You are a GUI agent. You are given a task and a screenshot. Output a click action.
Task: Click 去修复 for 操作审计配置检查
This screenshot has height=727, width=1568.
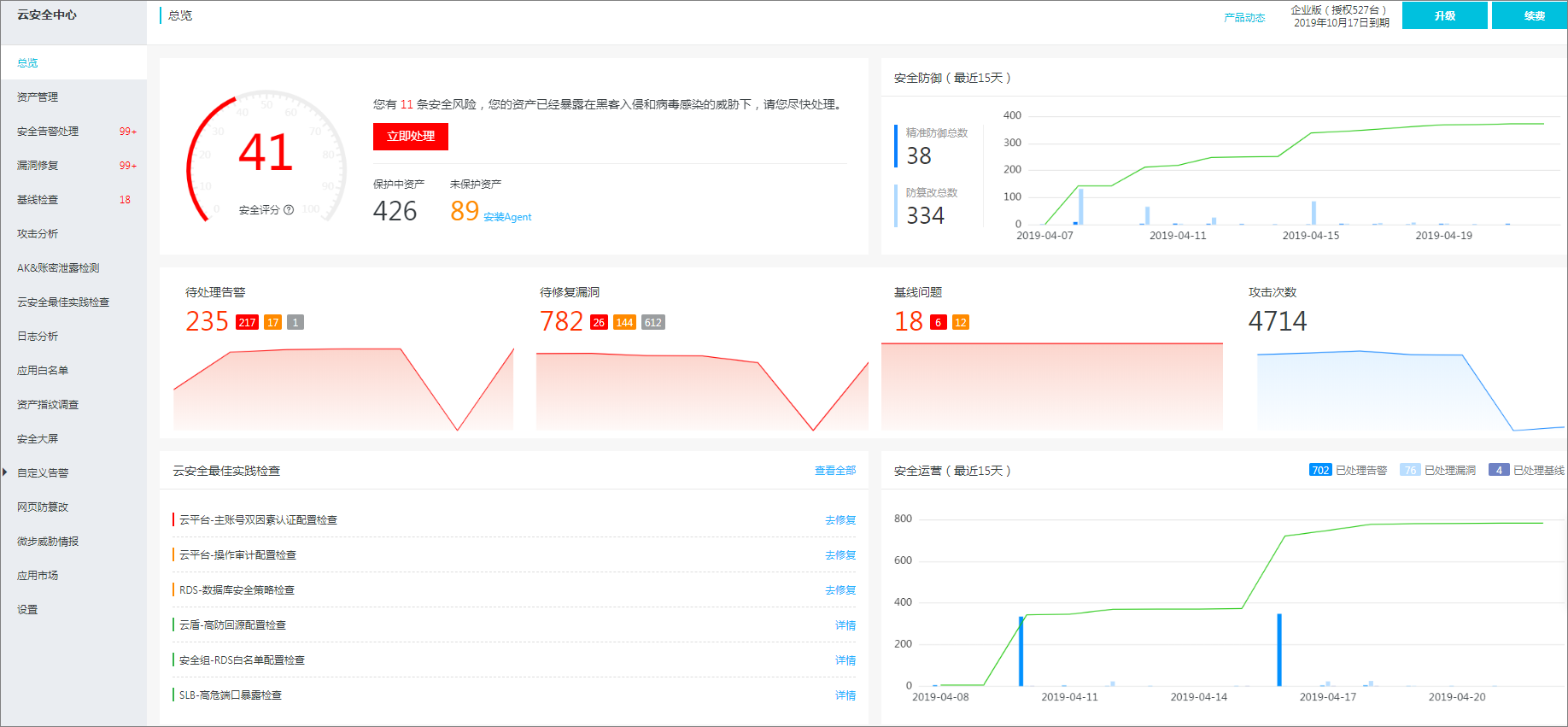[840, 554]
